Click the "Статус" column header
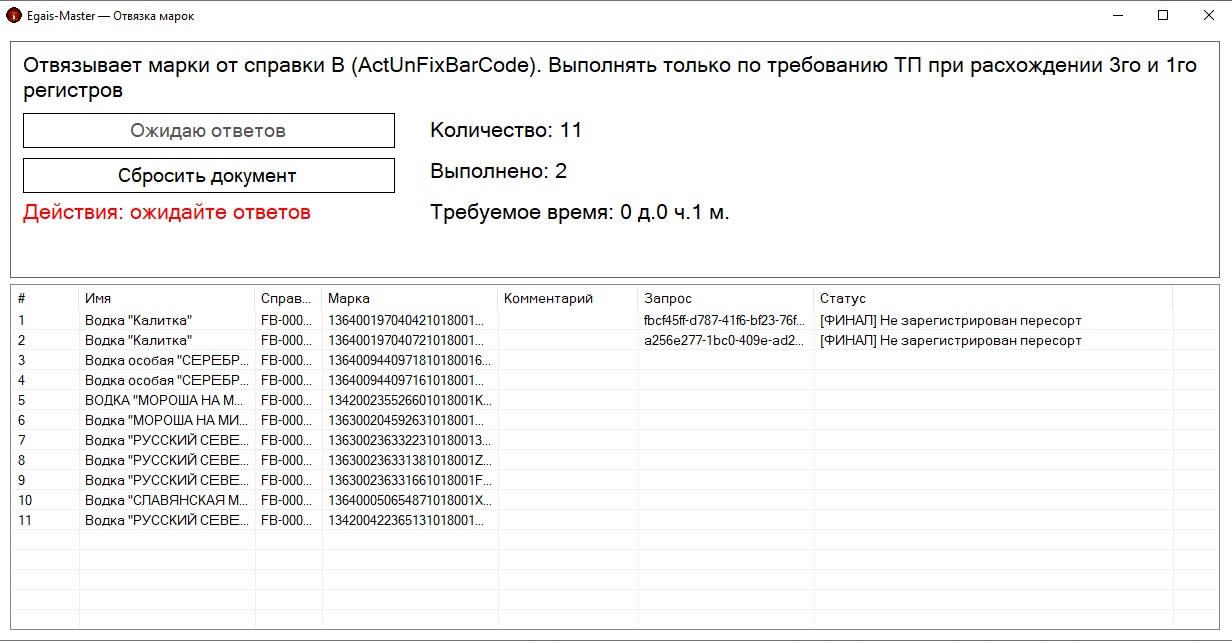This screenshot has width=1232, height=641. (x=990, y=298)
